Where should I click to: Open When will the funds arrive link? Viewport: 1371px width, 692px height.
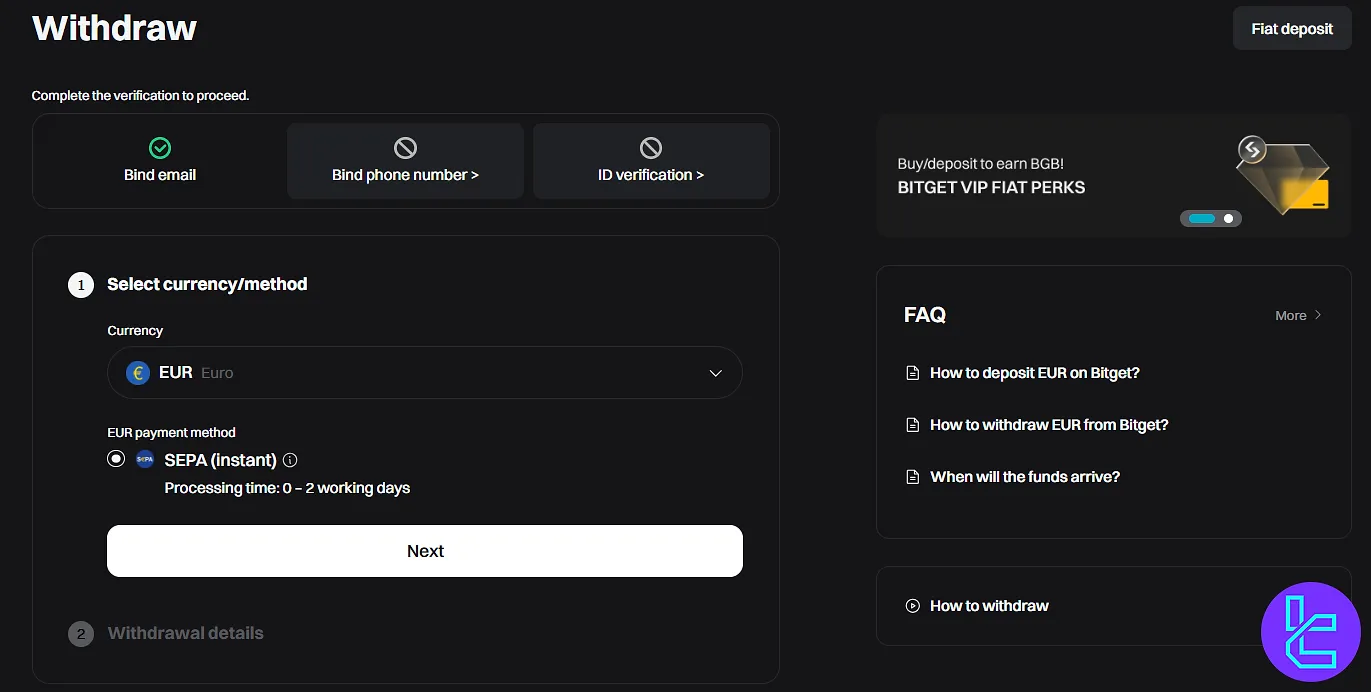tap(1025, 477)
